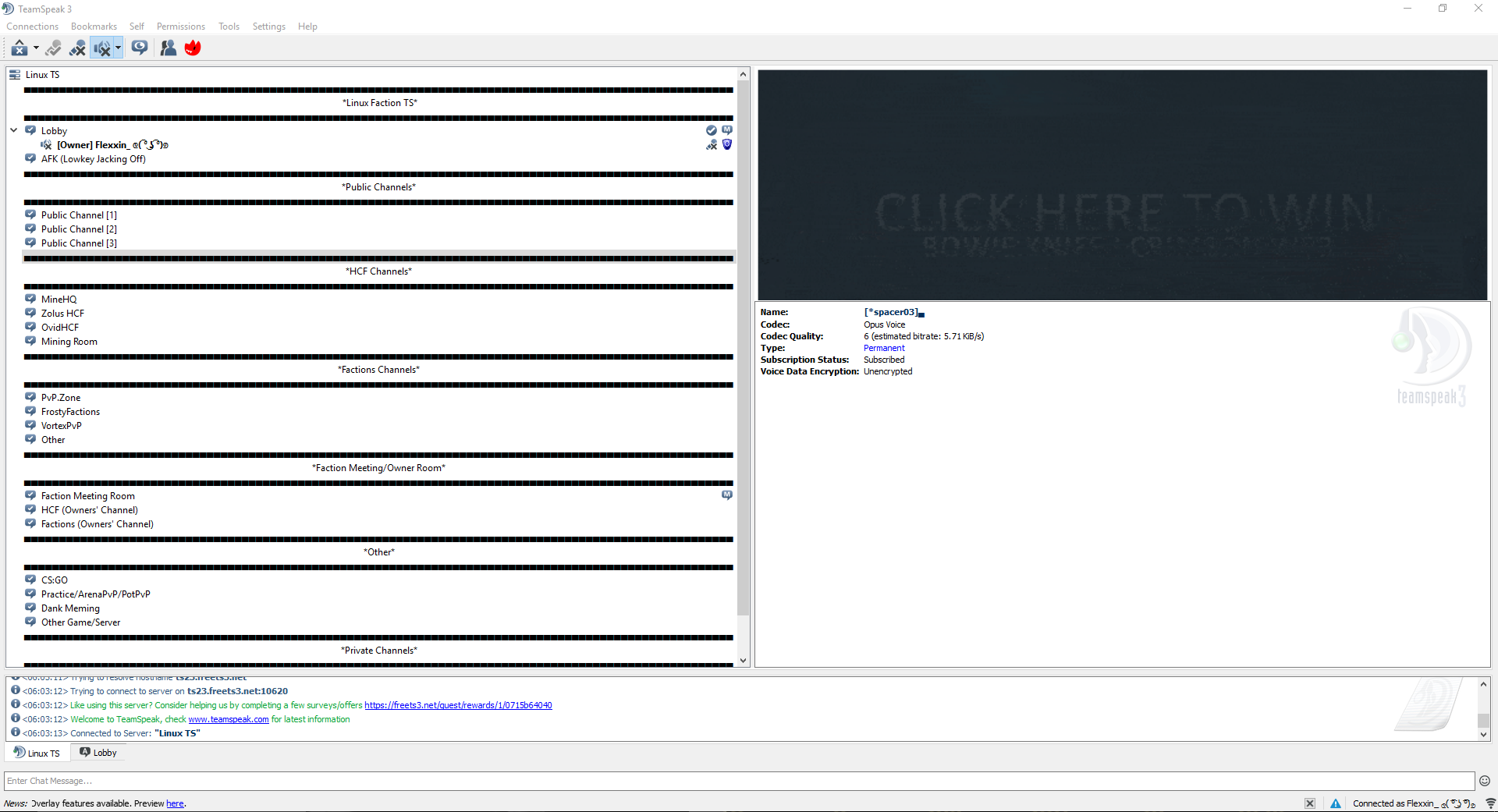Open the Permissions menu
The width and height of the screenshot is (1498, 812).
[x=181, y=27]
